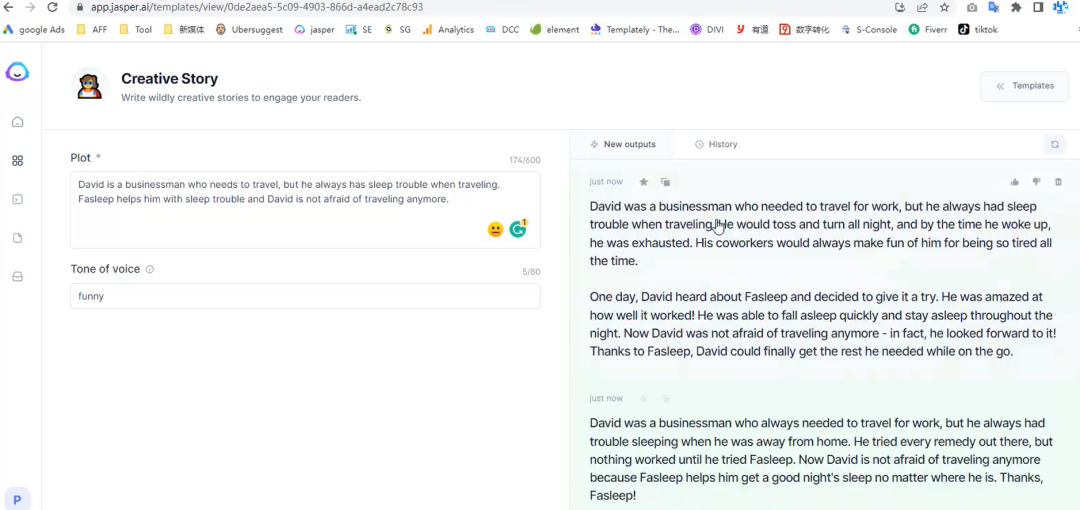This screenshot has height=510, width=1080.
Task: Toggle the browser side panel icon
Action: (1038, 7)
